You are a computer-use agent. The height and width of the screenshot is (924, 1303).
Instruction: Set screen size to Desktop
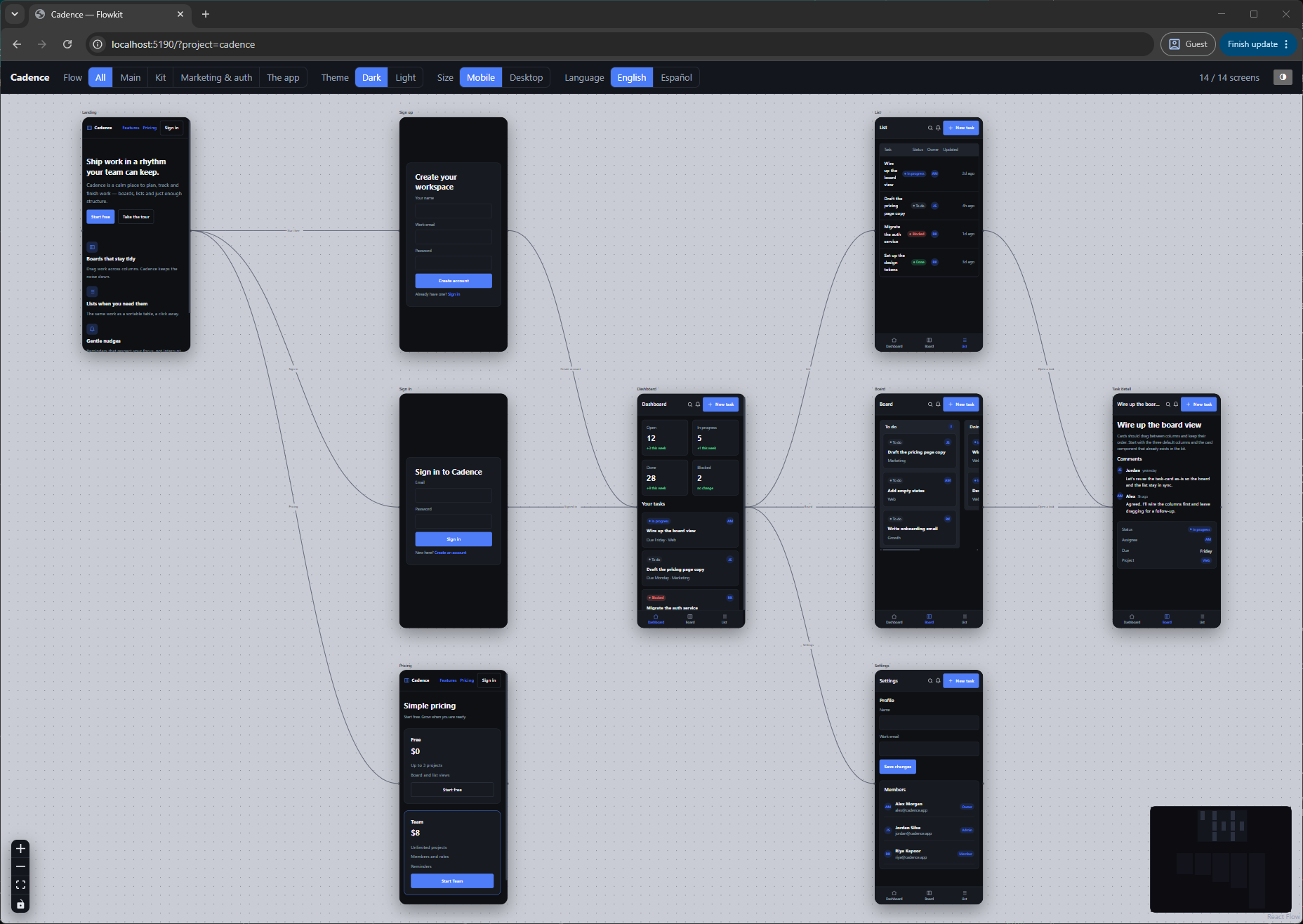coord(526,77)
